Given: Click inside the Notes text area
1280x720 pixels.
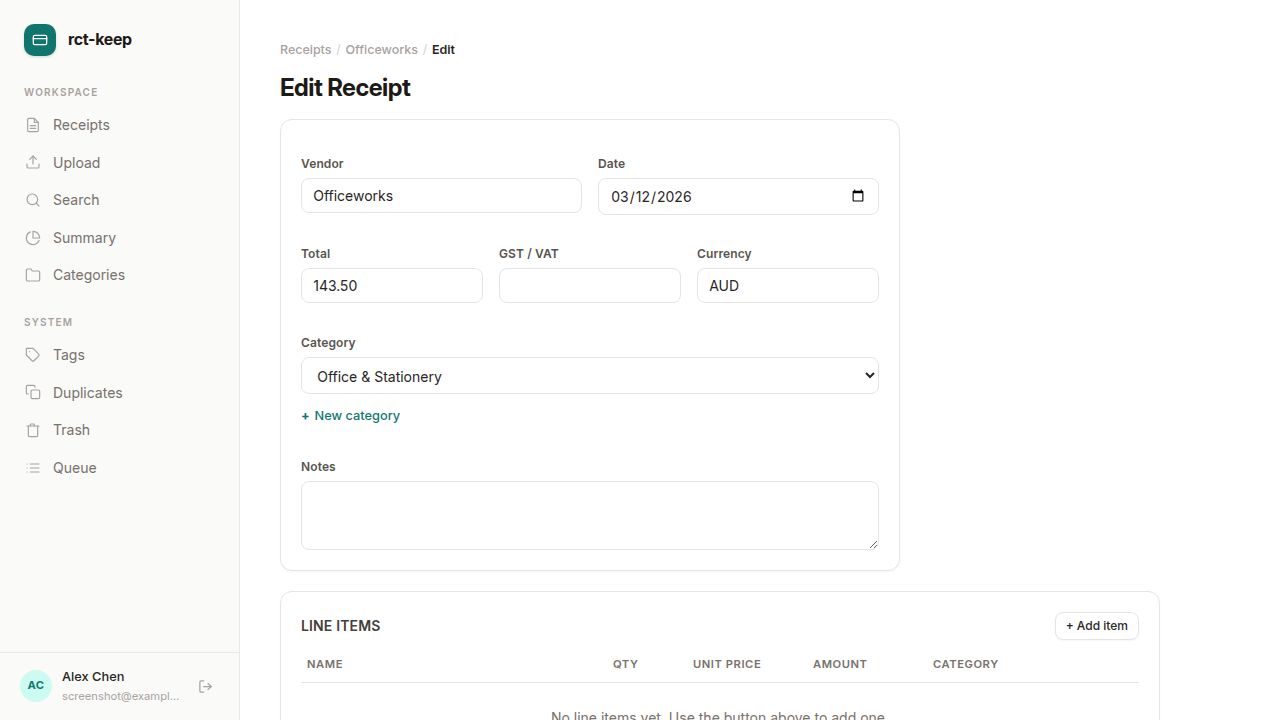Looking at the screenshot, I should (589, 515).
